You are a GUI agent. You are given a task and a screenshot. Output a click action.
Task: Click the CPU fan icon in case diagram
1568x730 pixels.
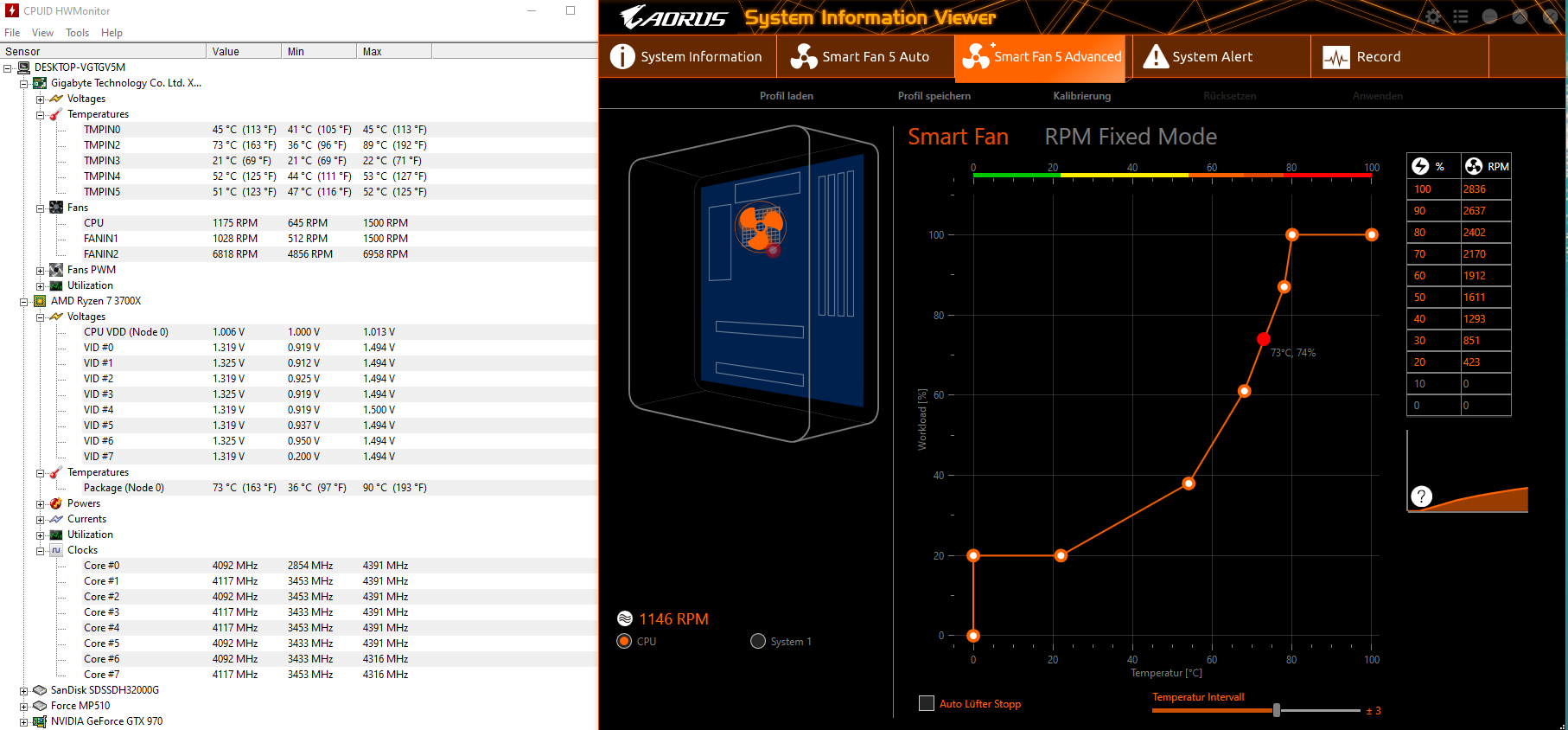click(760, 227)
